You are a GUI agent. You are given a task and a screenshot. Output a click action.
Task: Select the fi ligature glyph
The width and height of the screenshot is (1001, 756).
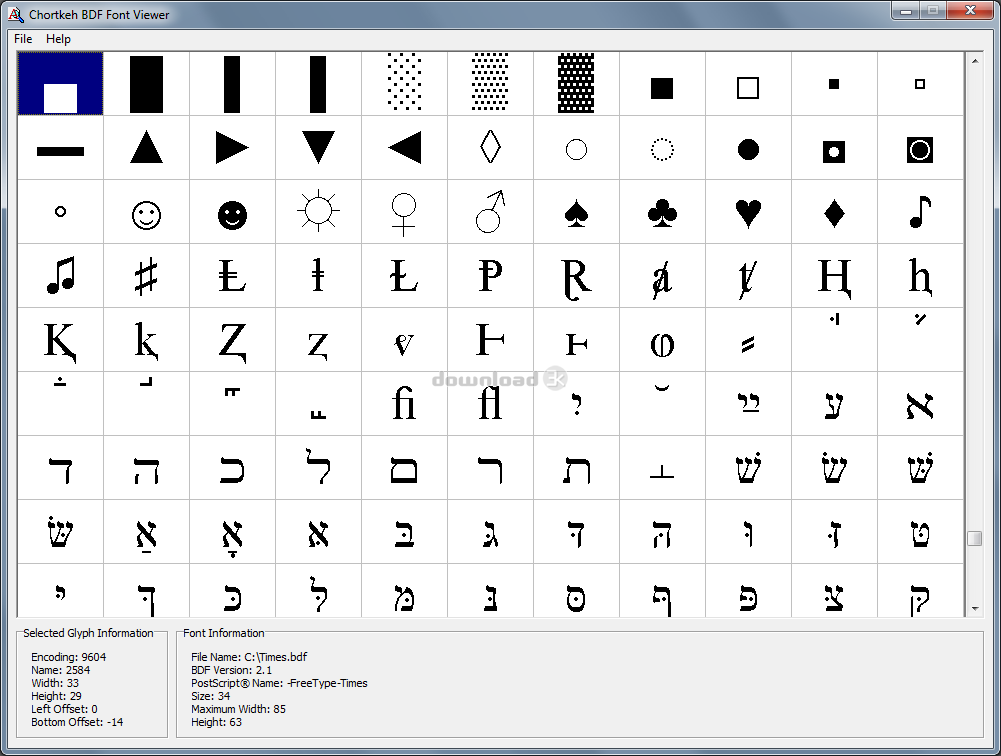pos(404,404)
